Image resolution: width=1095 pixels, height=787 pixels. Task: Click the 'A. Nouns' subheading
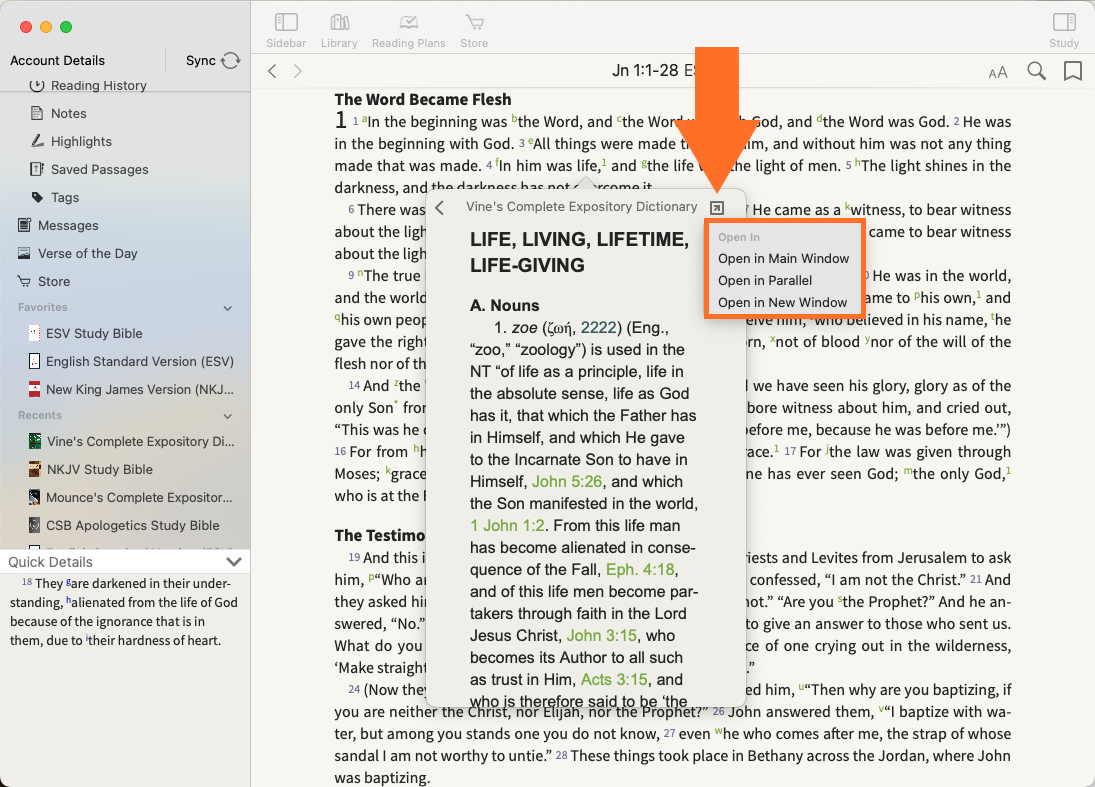[x=504, y=305]
